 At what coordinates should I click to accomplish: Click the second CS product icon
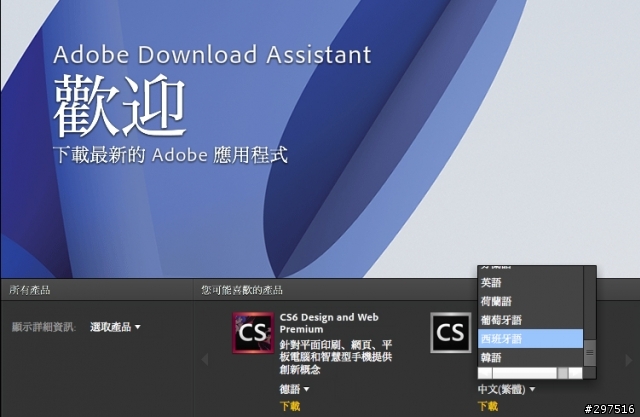[x=451, y=333]
